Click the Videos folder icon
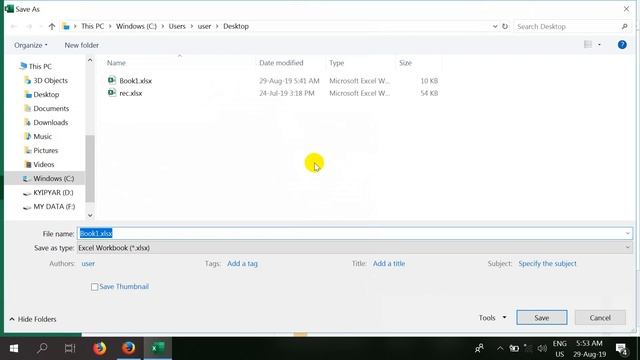This screenshot has width=640, height=360. [x=28, y=164]
